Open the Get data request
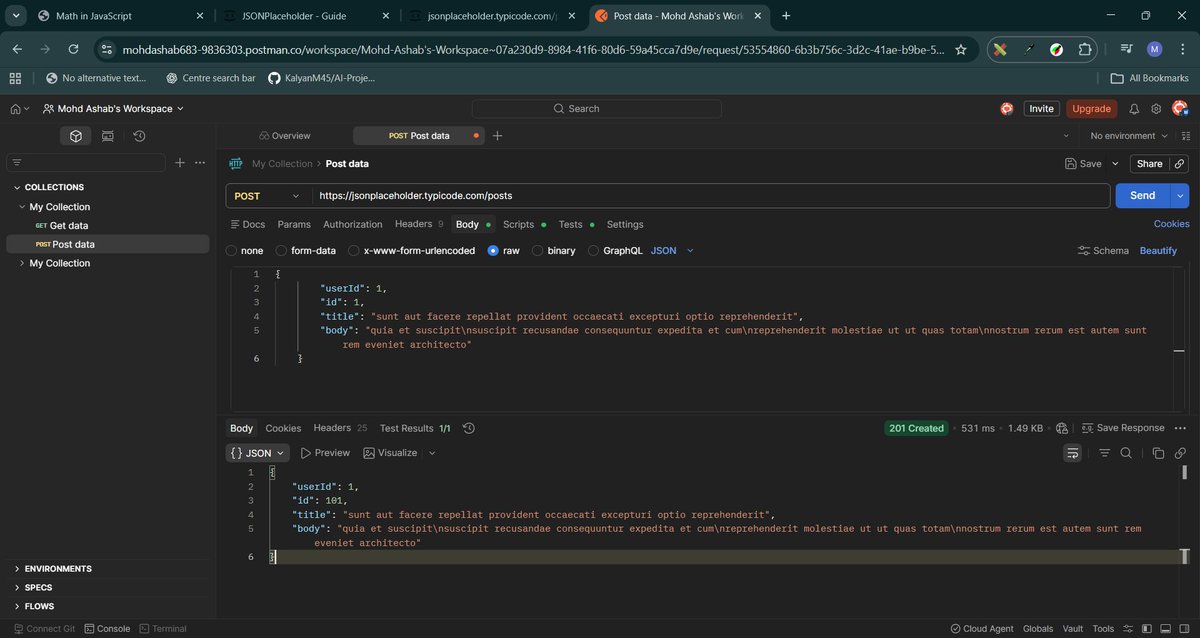The width and height of the screenshot is (1200, 638). click(69, 226)
